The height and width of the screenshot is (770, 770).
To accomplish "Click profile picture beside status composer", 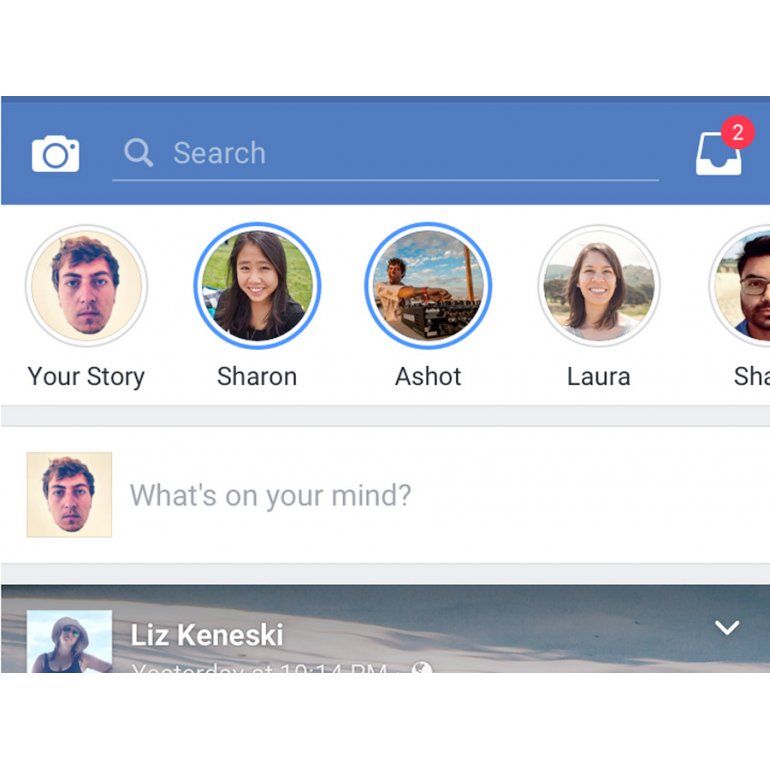I will point(69,495).
